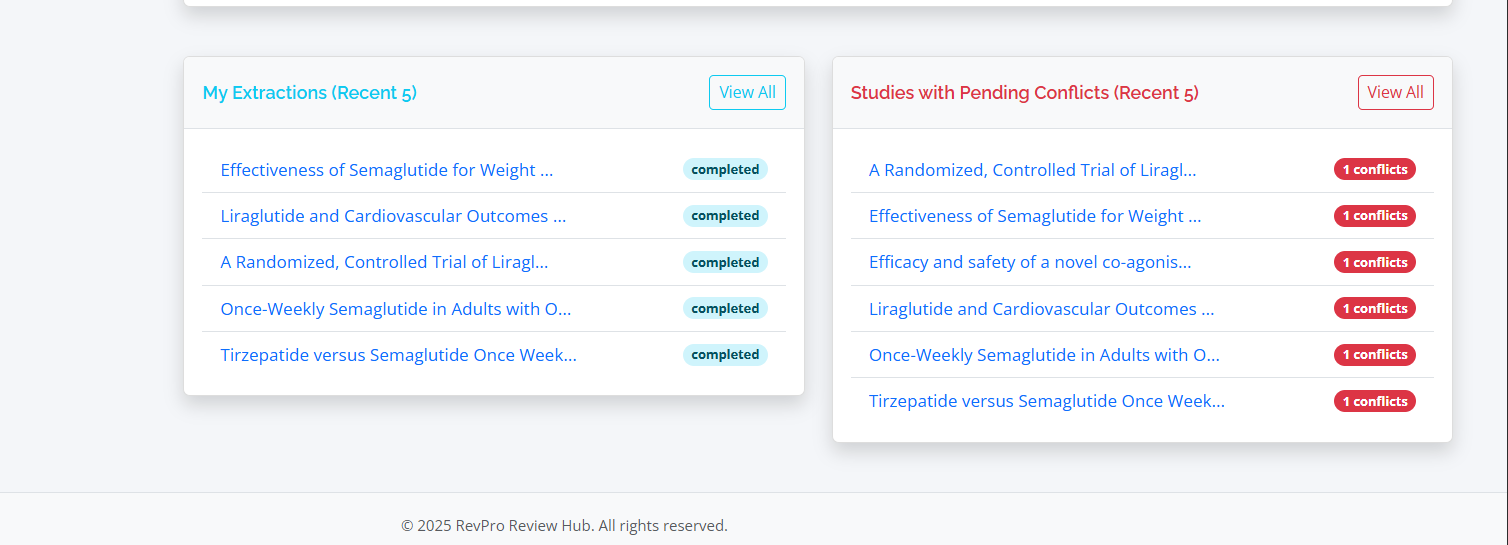Open A Randomized, Controlled Trial extraction
The width and height of the screenshot is (1508, 545).
(x=384, y=262)
